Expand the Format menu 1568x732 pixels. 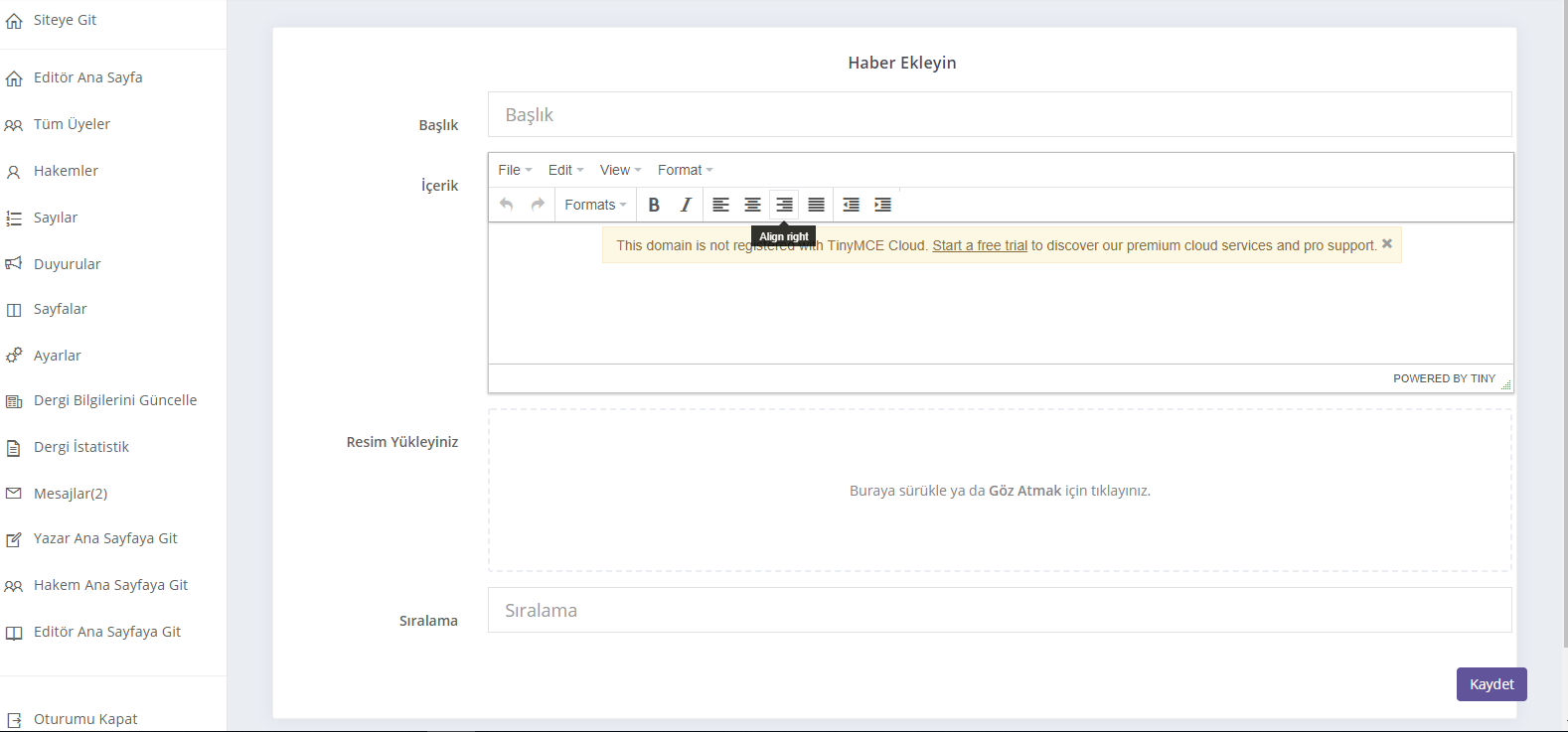(x=685, y=170)
